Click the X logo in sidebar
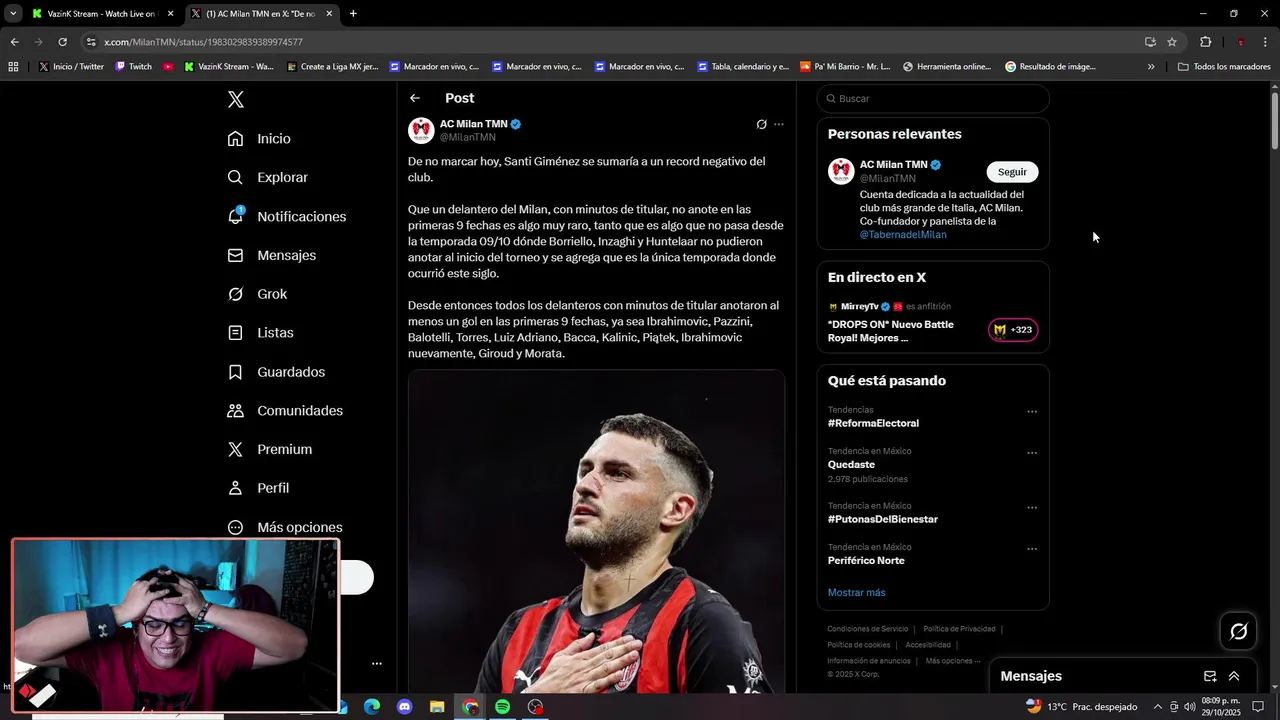This screenshot has width=1280, height=720. pyautogui.click(x=235, y=99)
